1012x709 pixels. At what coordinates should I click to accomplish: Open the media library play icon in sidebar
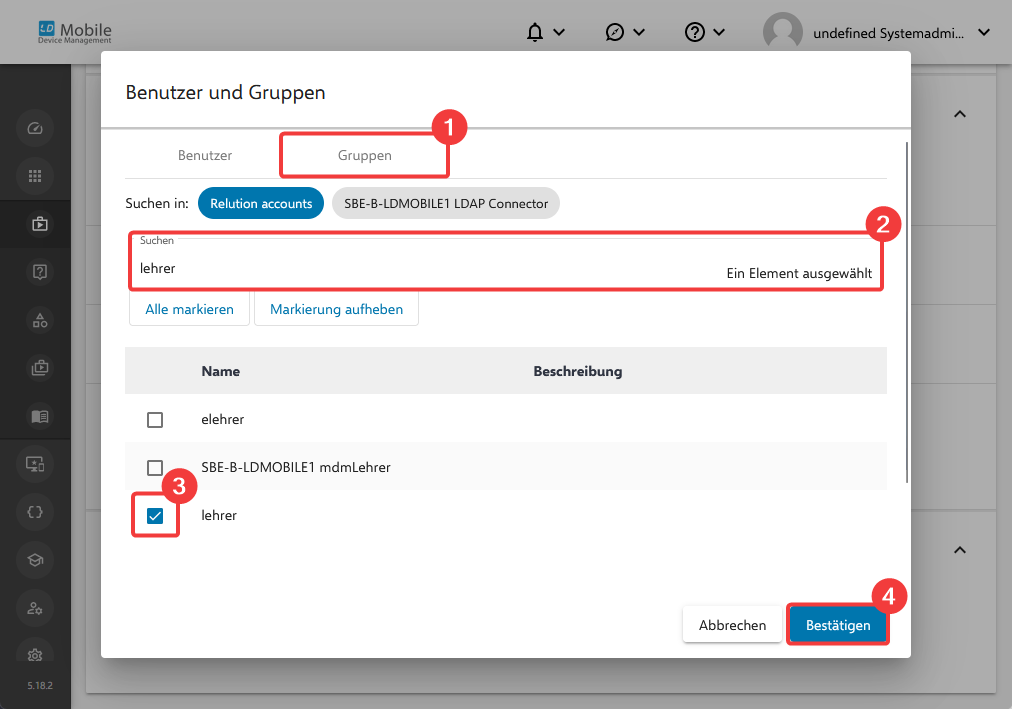pyautogui.click(x=39, y=368)
